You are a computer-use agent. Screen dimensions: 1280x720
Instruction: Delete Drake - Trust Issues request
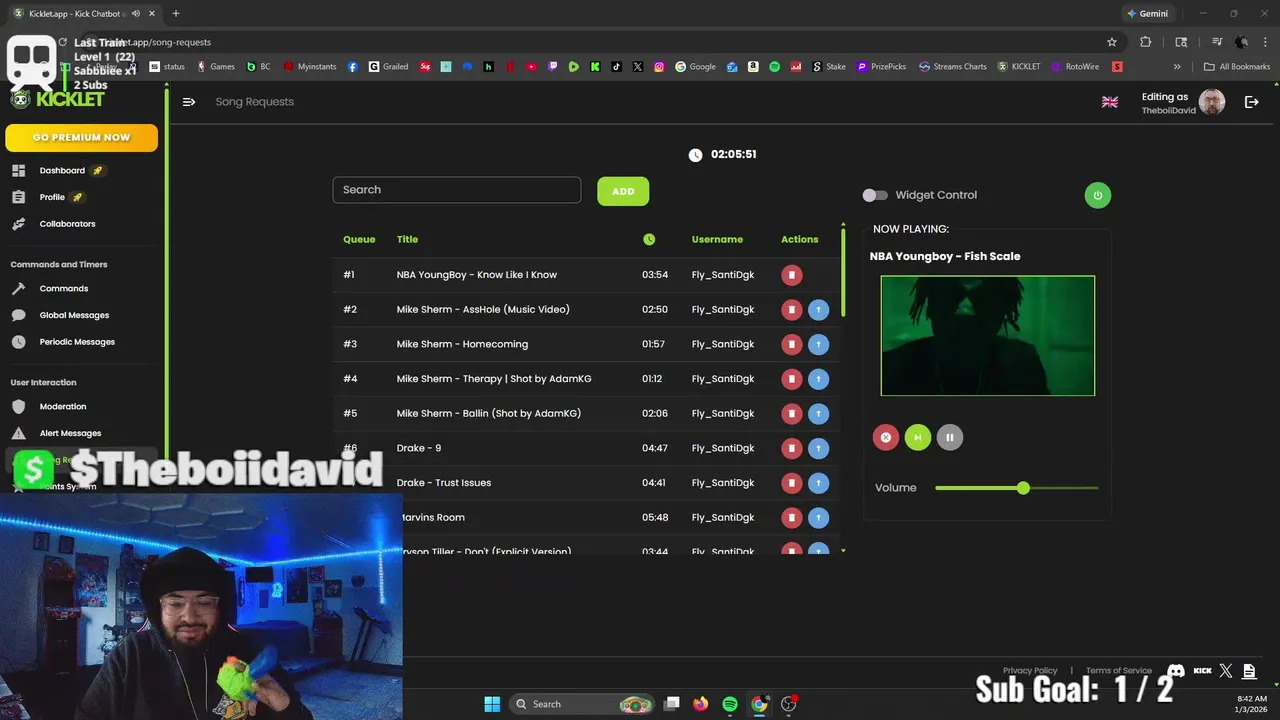click(791, 483)
